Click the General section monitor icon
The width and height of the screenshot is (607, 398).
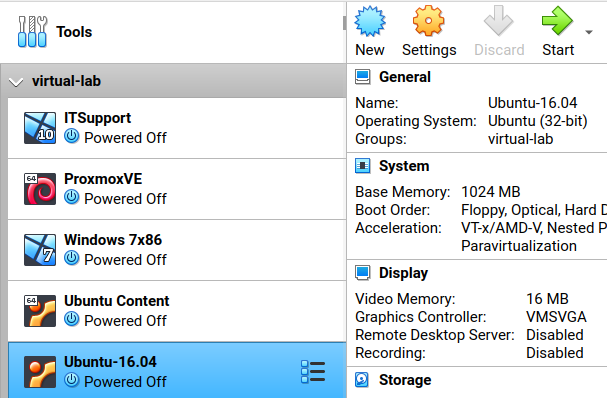pos(363,77)
